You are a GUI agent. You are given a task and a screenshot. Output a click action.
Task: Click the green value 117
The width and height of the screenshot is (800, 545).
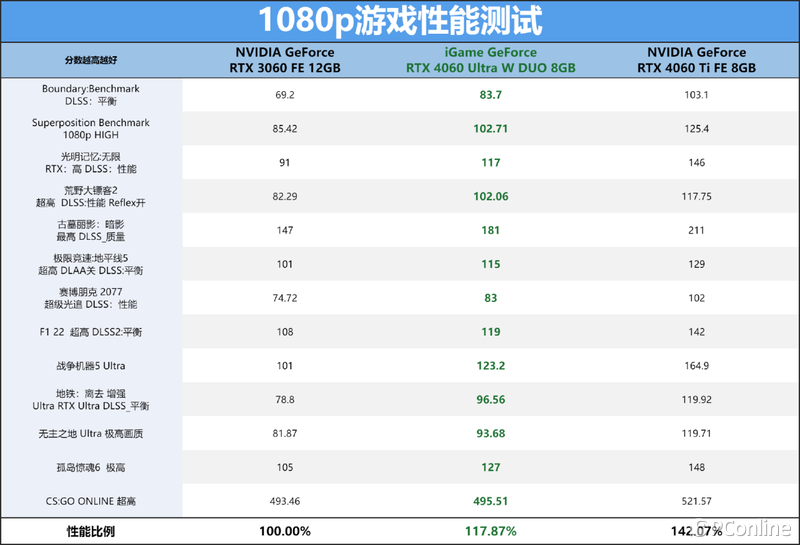pos(490,163)
